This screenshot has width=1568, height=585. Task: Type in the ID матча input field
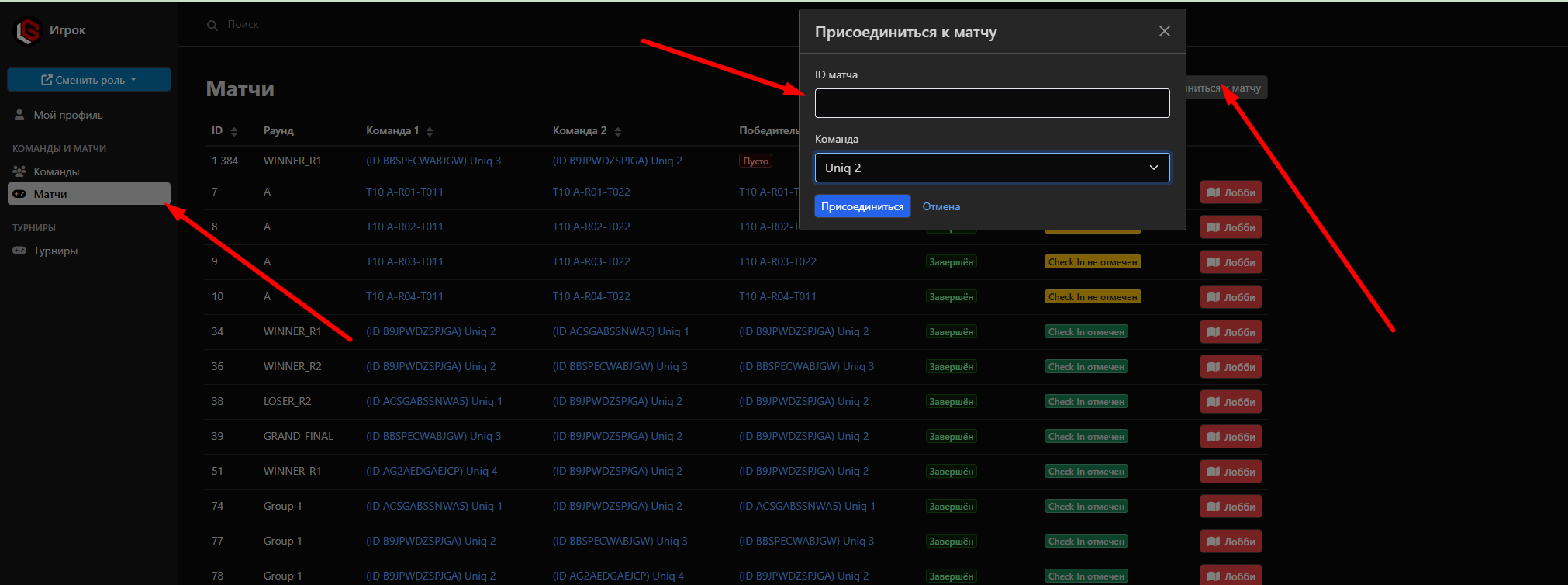point(992,103)
